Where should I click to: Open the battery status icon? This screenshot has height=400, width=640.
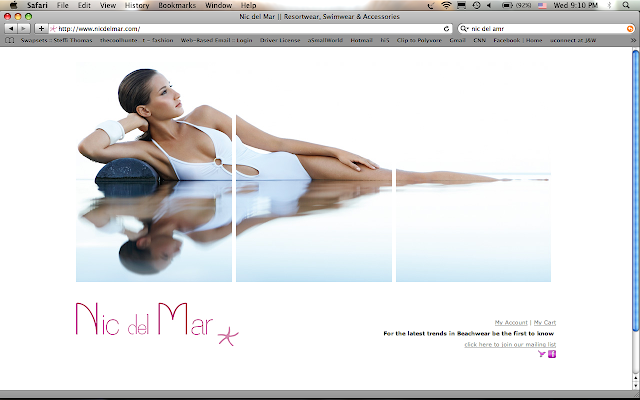[x=507, y=5]
